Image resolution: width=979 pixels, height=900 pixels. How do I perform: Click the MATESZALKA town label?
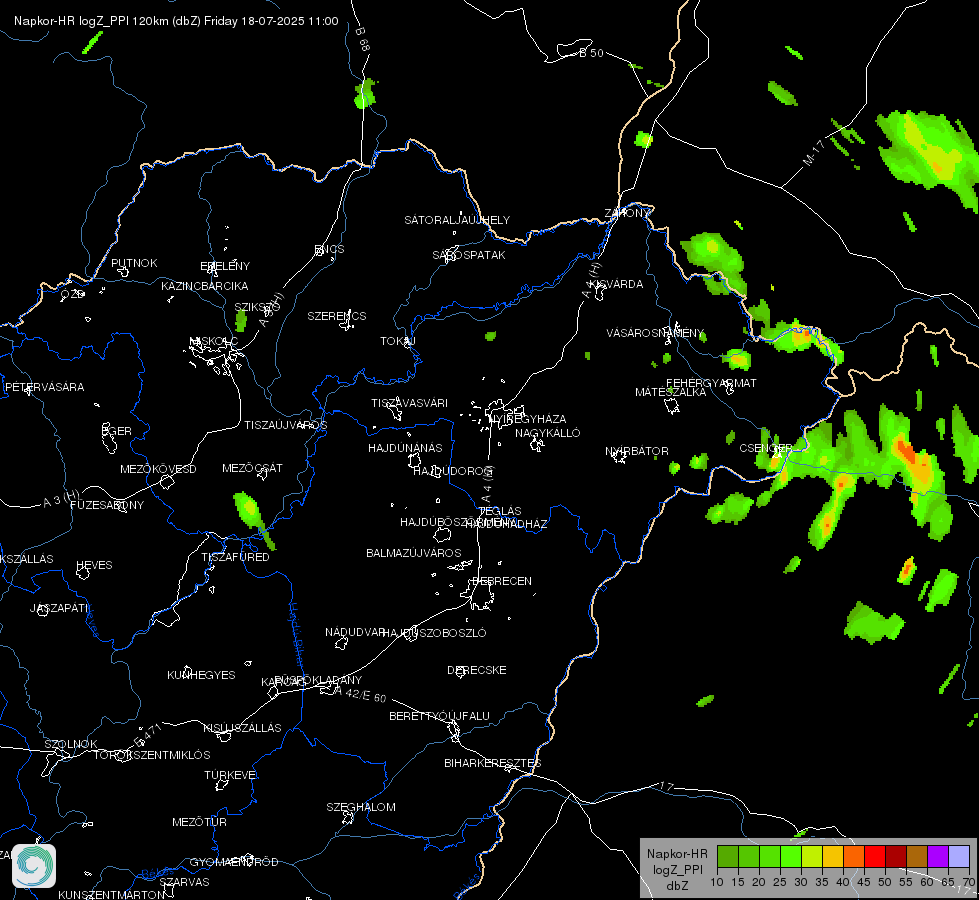[671, 392]
